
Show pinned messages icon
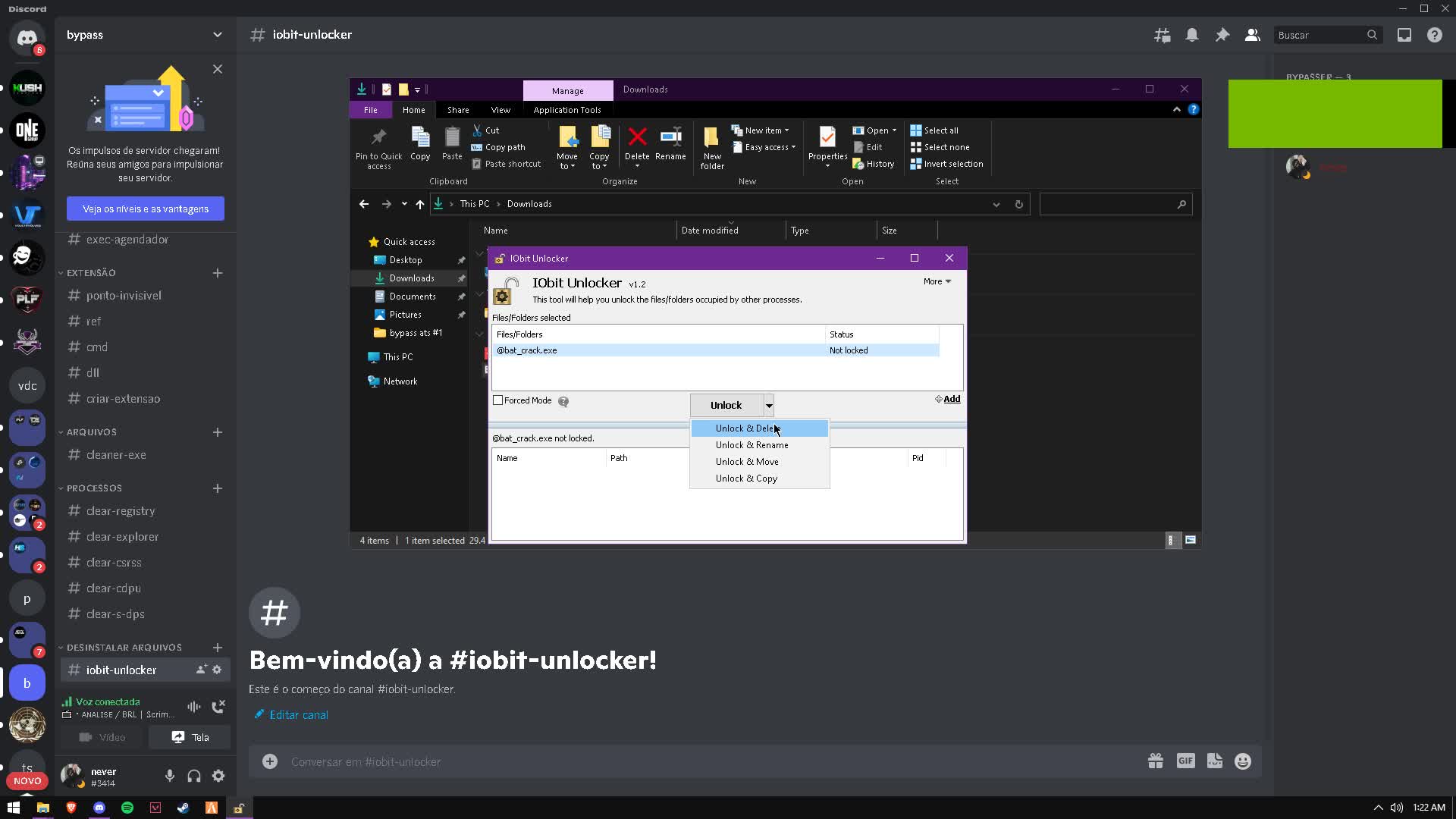(1222, 35)
